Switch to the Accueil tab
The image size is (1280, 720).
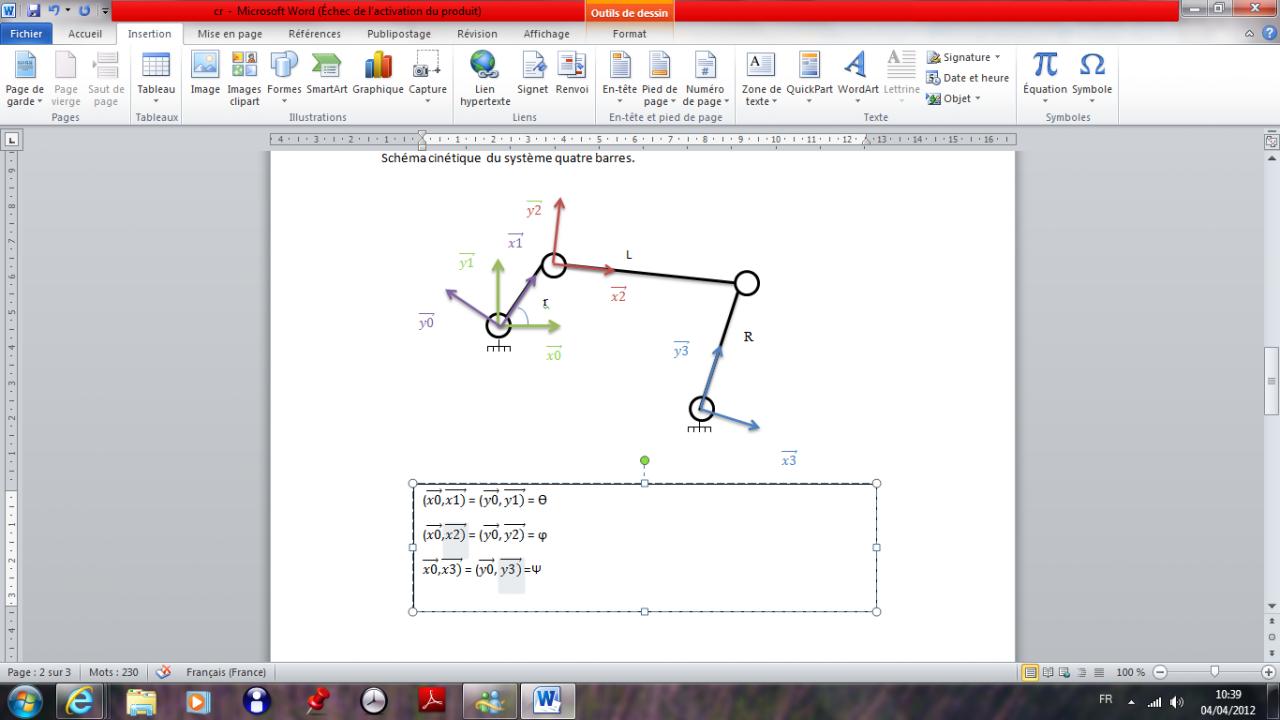[85, 34]
